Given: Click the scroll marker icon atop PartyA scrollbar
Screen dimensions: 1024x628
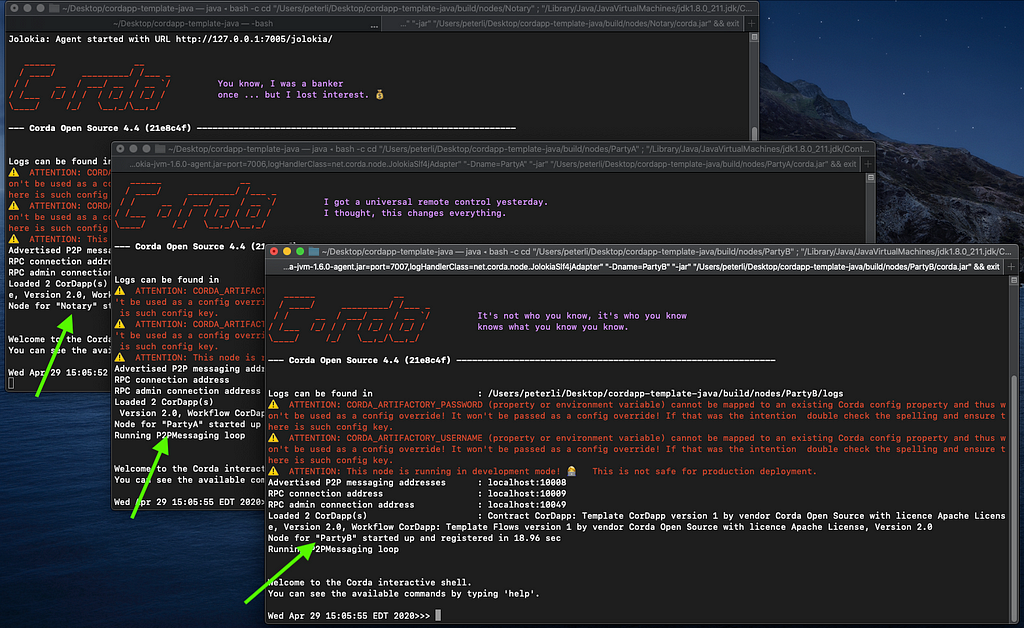Looking at the screenshot, I should point(871,178).
